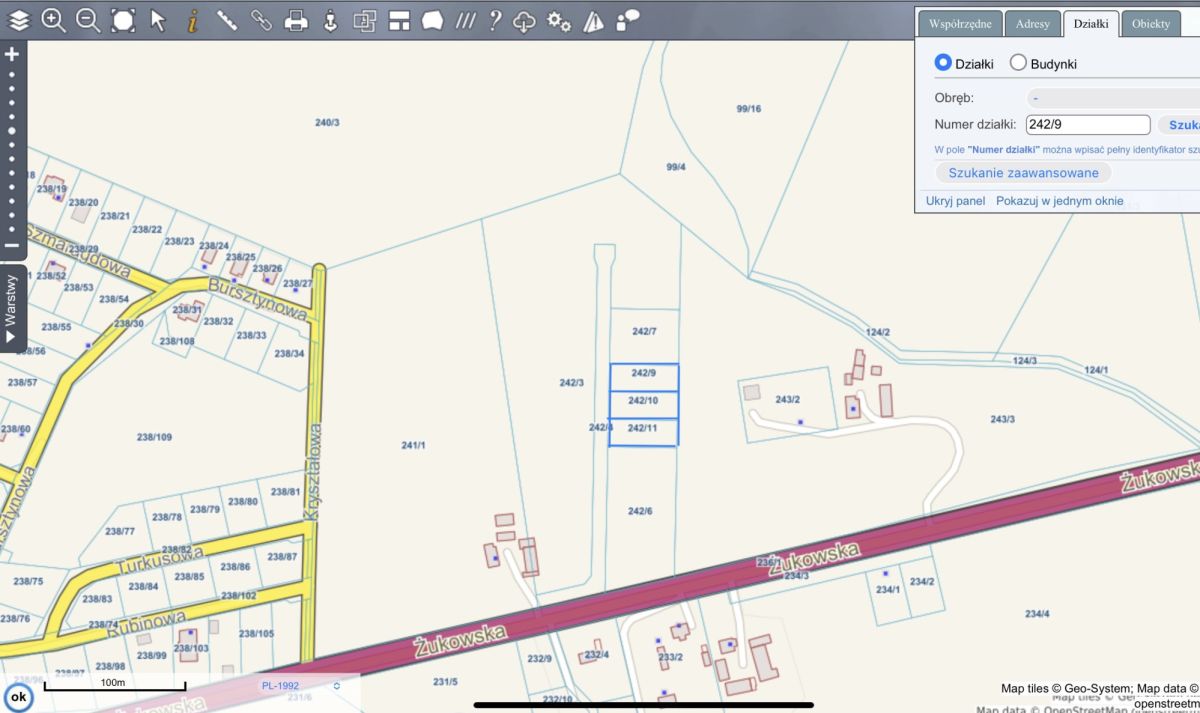Click the plus on the zoom slider
Viewport: 1200px width, 713px height.
12,54
